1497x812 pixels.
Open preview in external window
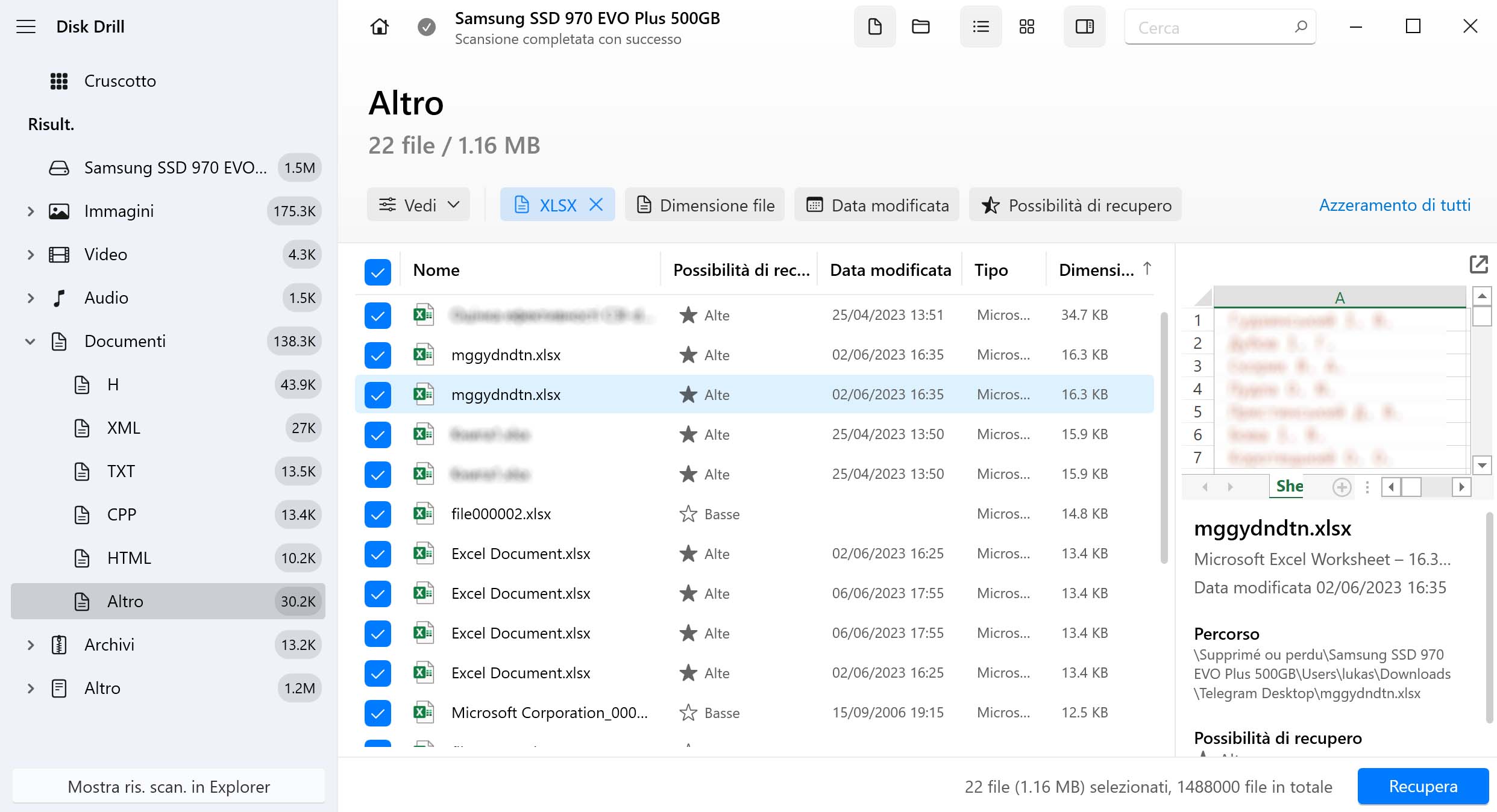pyautogui.click(x=1479, y=264)
